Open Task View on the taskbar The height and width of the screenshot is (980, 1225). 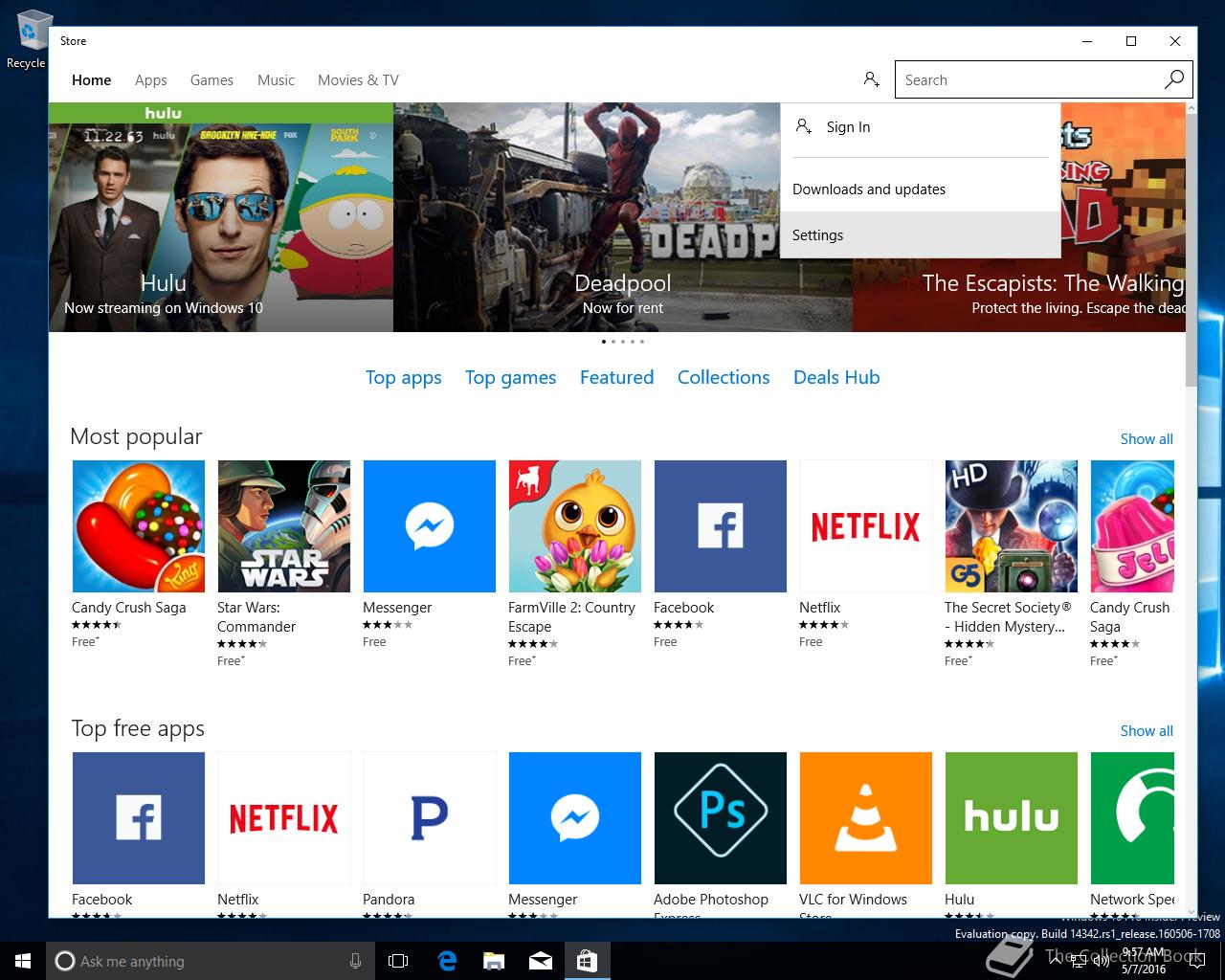click(398, 961)
